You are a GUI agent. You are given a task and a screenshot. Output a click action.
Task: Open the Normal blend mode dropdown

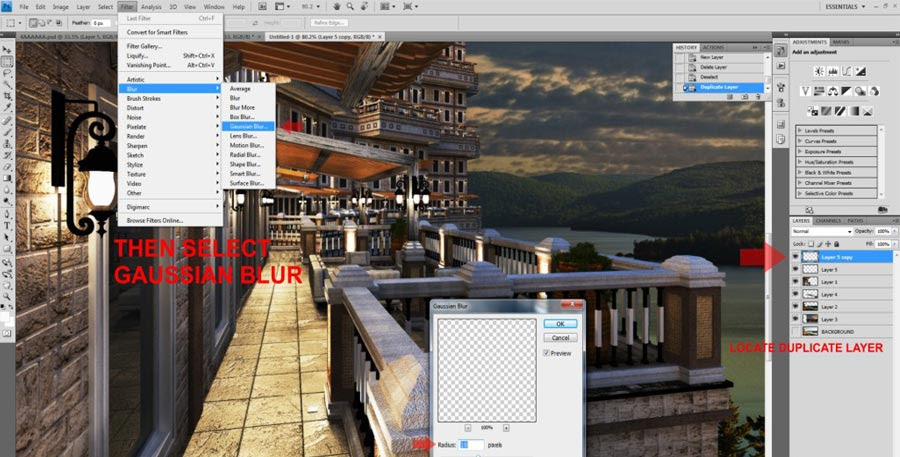pyautogui.click(x=822, y=231)
